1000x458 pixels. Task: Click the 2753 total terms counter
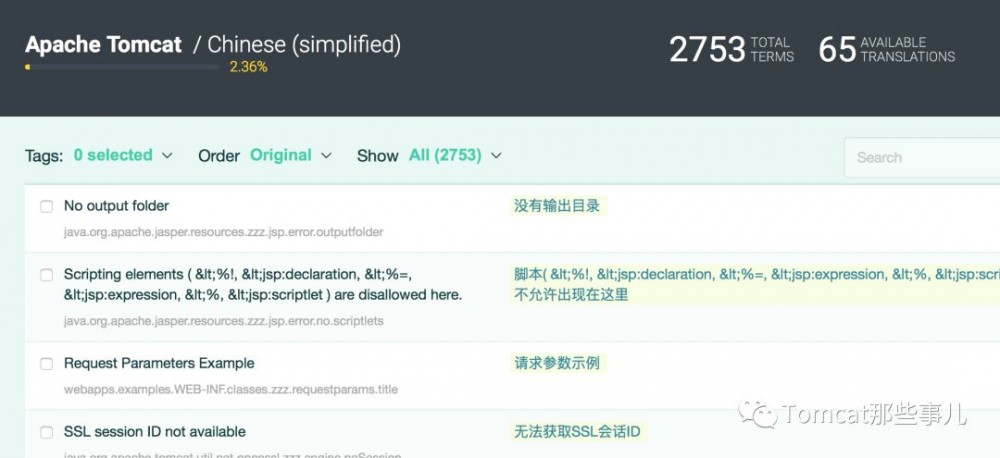732,49
